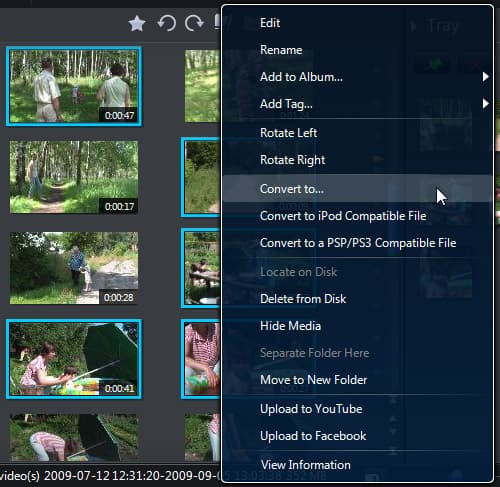500x487 pixels.
Task: Click the star rating icon
Action: pyautogui.click(x=137, y=24)
